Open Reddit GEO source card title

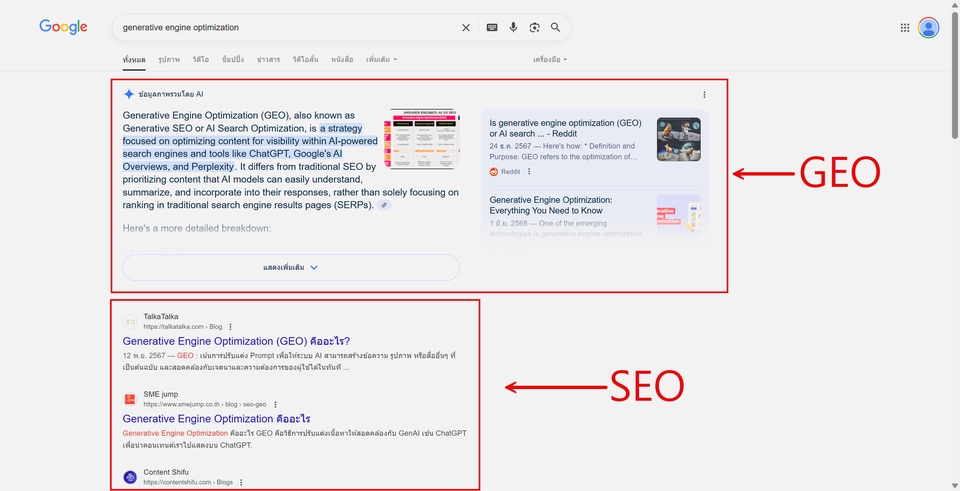tap(565, 128)
